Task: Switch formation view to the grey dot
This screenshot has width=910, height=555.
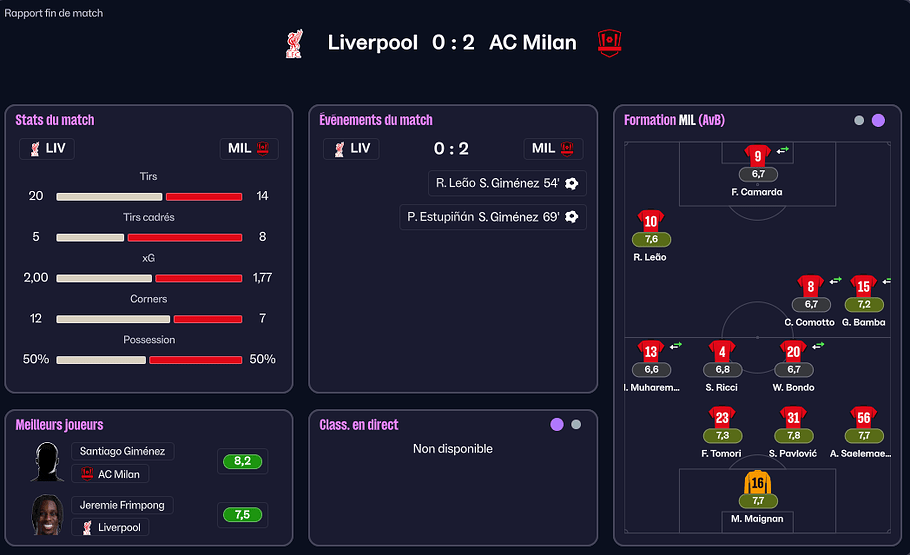Action: click(x=859, y=121)
